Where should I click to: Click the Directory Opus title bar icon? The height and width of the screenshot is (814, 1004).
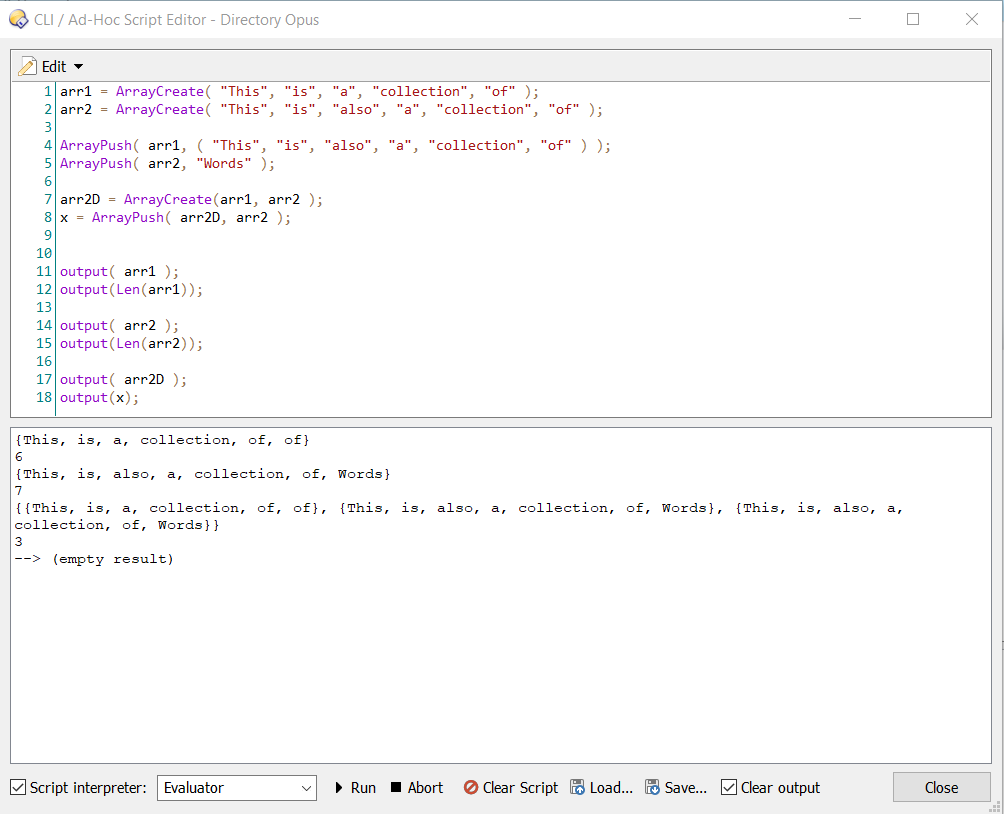19,19
